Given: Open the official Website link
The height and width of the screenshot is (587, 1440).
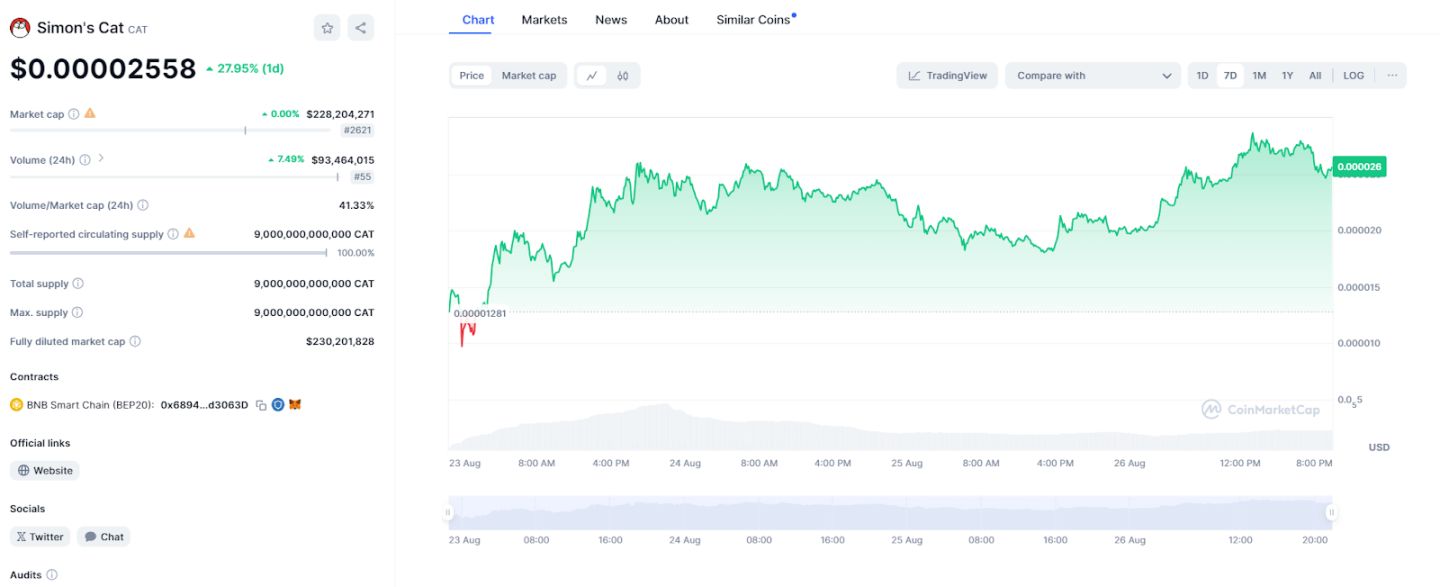Looking at the screenshot, I should [45, 470].
